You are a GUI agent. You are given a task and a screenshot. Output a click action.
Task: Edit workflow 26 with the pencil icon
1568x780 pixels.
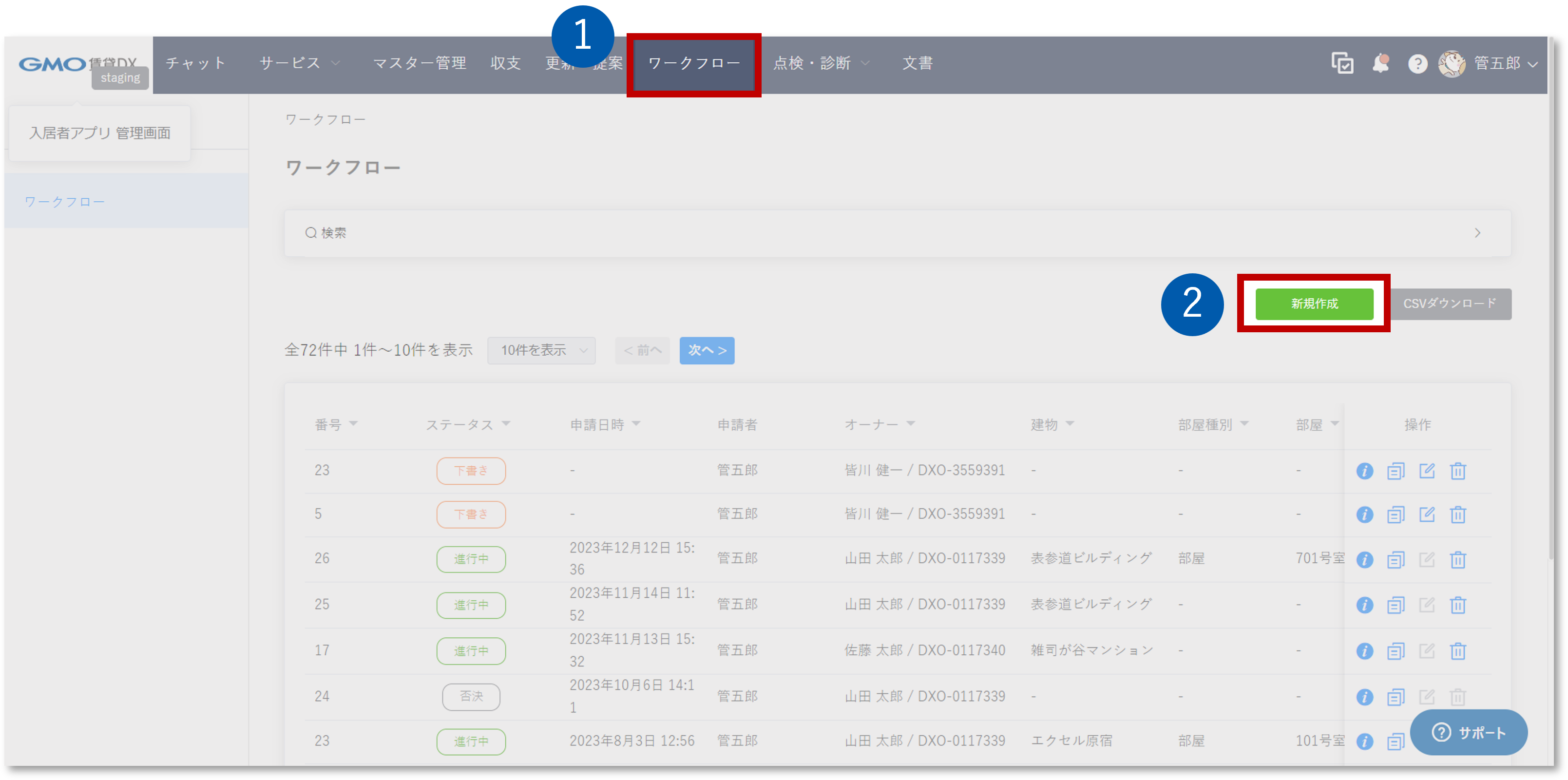coord(1427,559)
